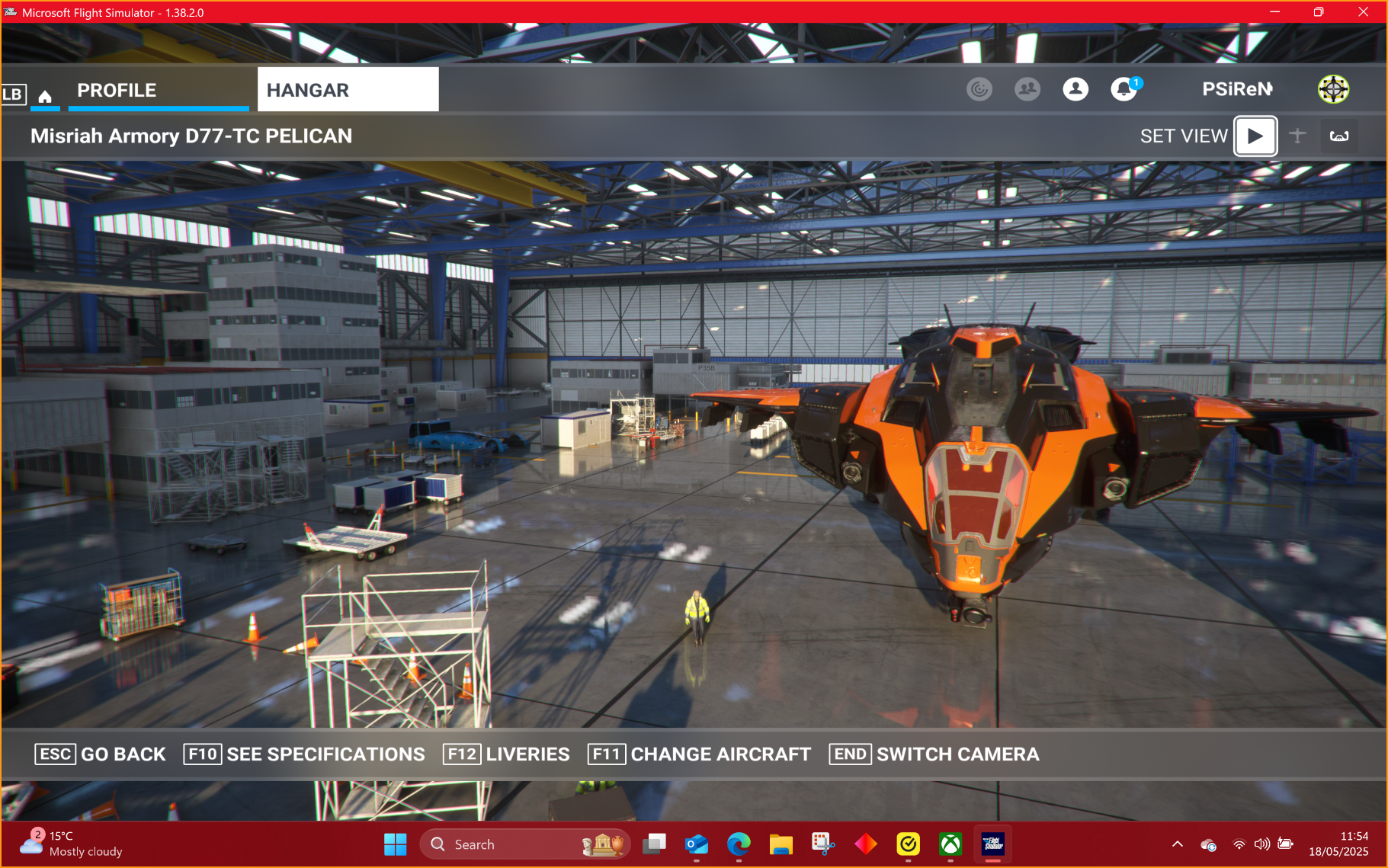Open the Windows Start menu
This screenshot has width=1388, height=868.
(x=395, y=844)
